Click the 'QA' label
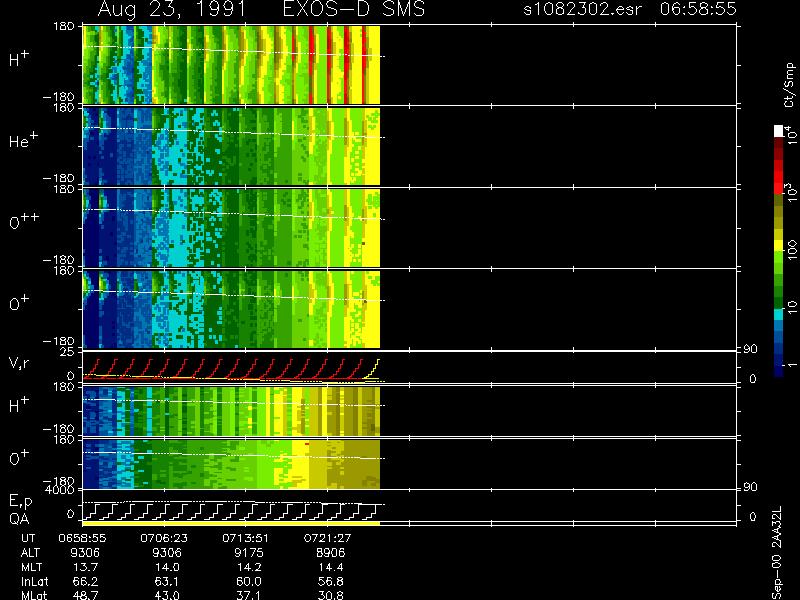The height and width of the screenshot is (600, 800). coord(19,519)
